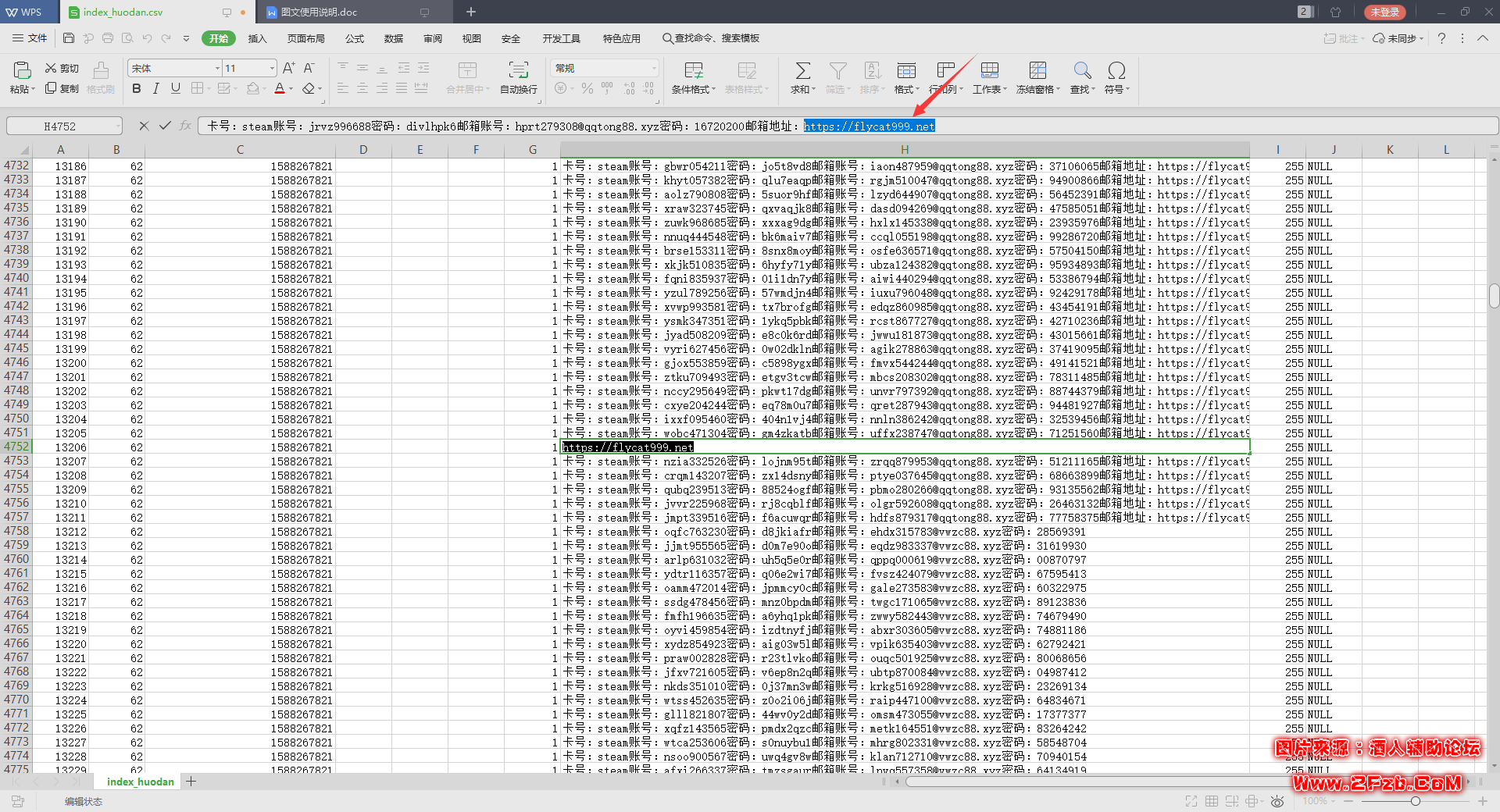This screenshot has height=812, width=1500.
Task: Click the search commands box (查找命令)
Action: pyautogui.click(x=711, y=38)
